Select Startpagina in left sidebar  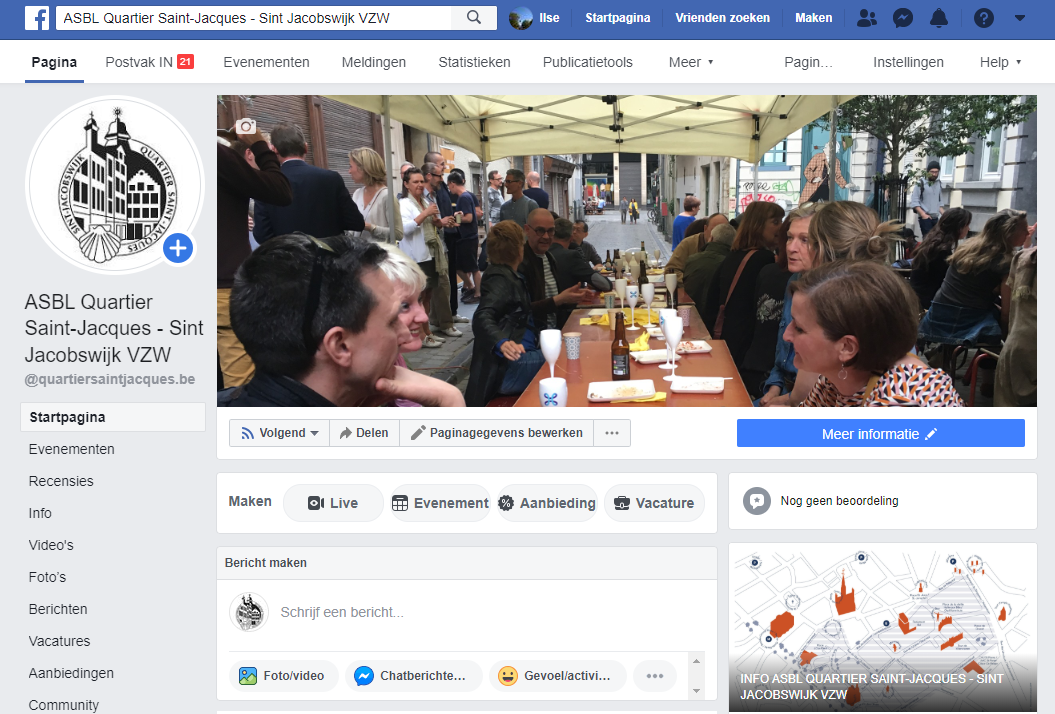click(x=113, y=417)
